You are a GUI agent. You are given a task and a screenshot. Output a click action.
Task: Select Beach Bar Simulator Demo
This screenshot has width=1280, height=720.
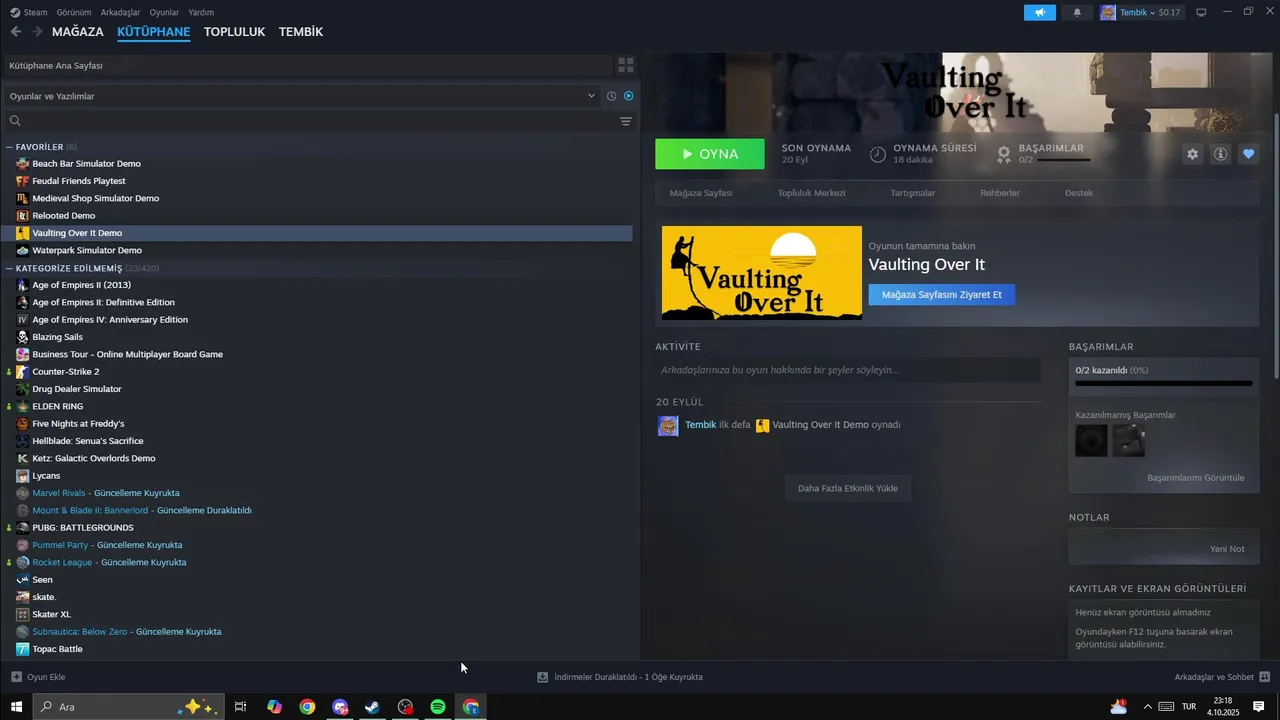pyautogui.click(x=86, y=163)
